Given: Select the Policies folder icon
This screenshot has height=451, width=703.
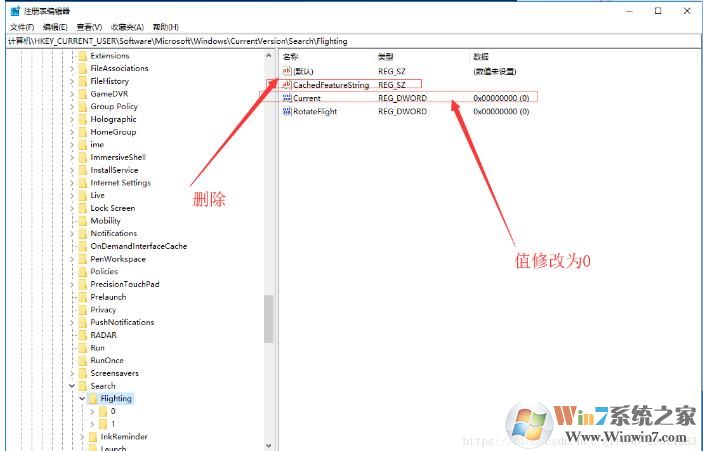Looking at the screenshot, I should (82, 271).
